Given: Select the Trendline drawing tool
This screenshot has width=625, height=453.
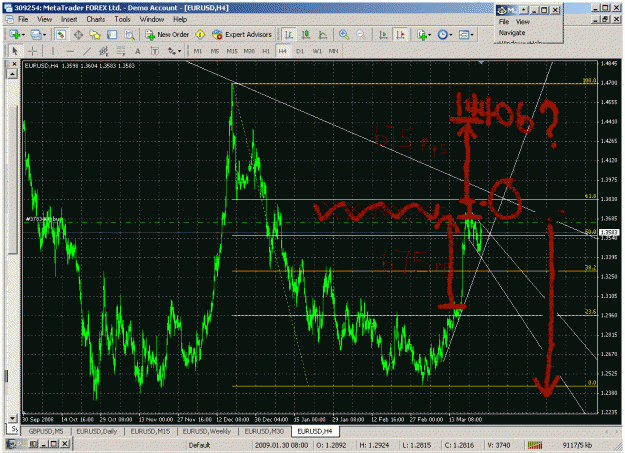Looking at the screenshot, I should click(86, 51).
